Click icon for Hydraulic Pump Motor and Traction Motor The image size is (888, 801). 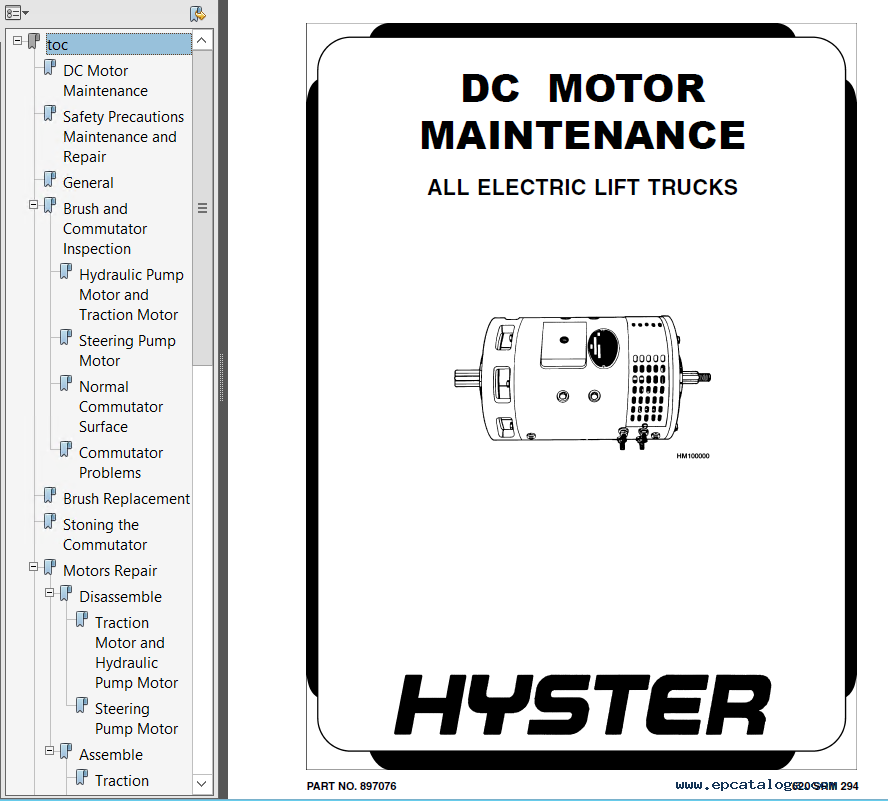(66, 272)
